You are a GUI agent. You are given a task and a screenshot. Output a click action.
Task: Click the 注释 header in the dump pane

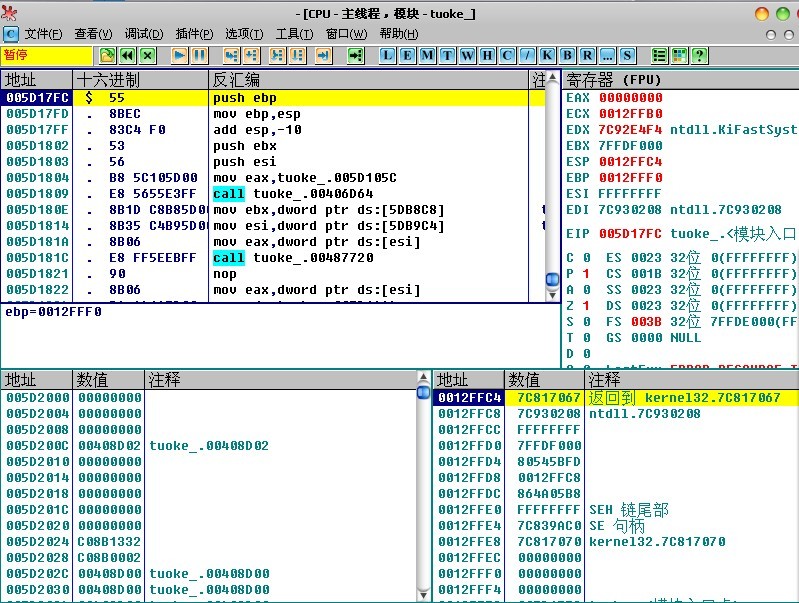[x=280, y=380]
